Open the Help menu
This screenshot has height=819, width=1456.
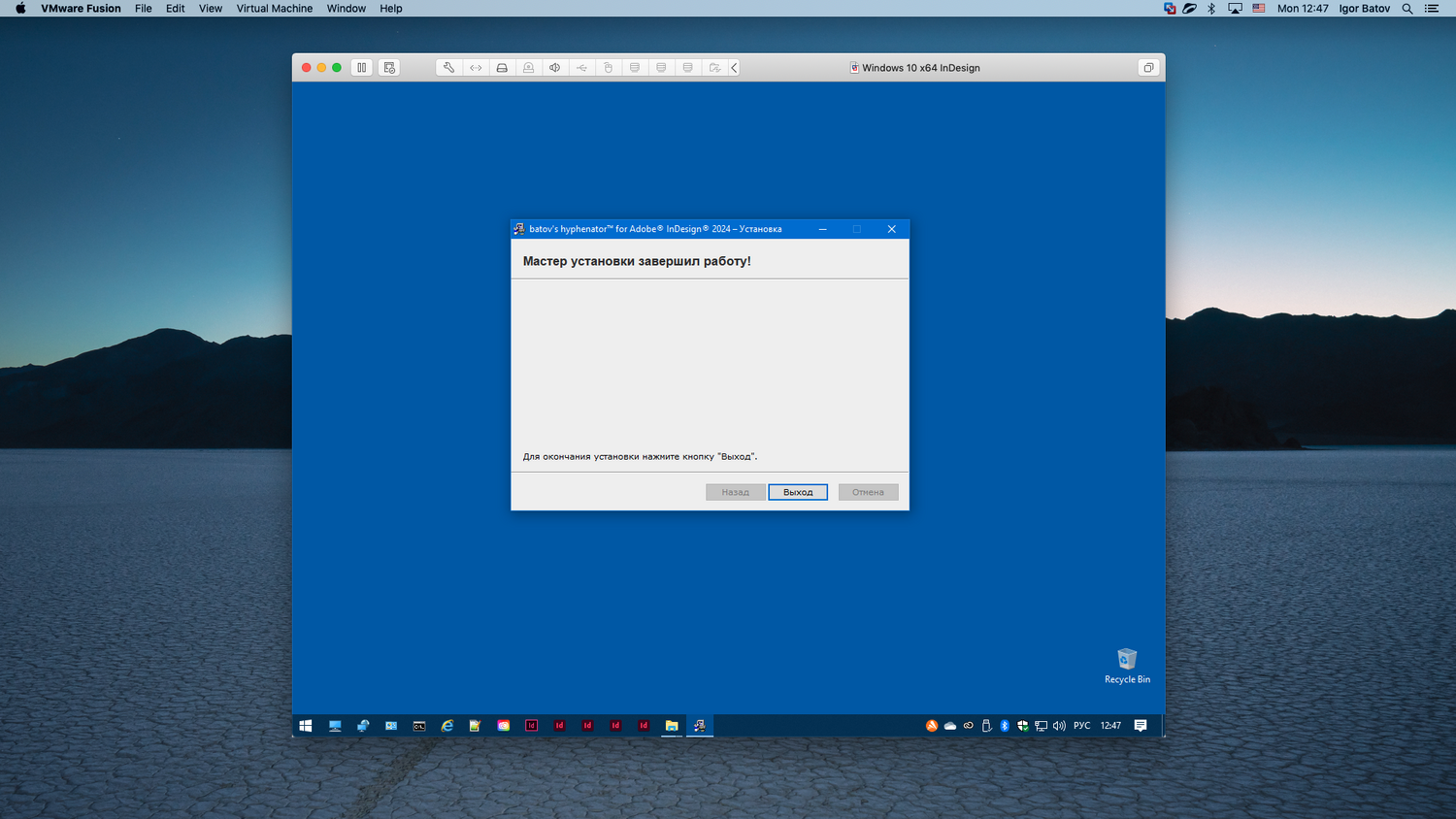click(x=391, y=9)
